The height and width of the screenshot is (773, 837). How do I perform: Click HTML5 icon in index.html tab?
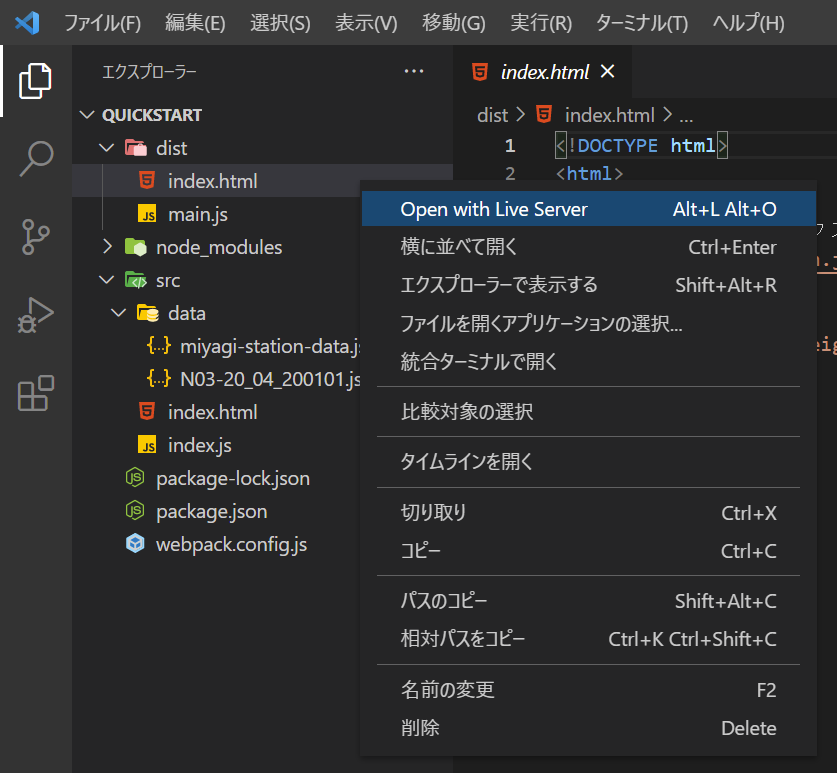click(480, 72)
